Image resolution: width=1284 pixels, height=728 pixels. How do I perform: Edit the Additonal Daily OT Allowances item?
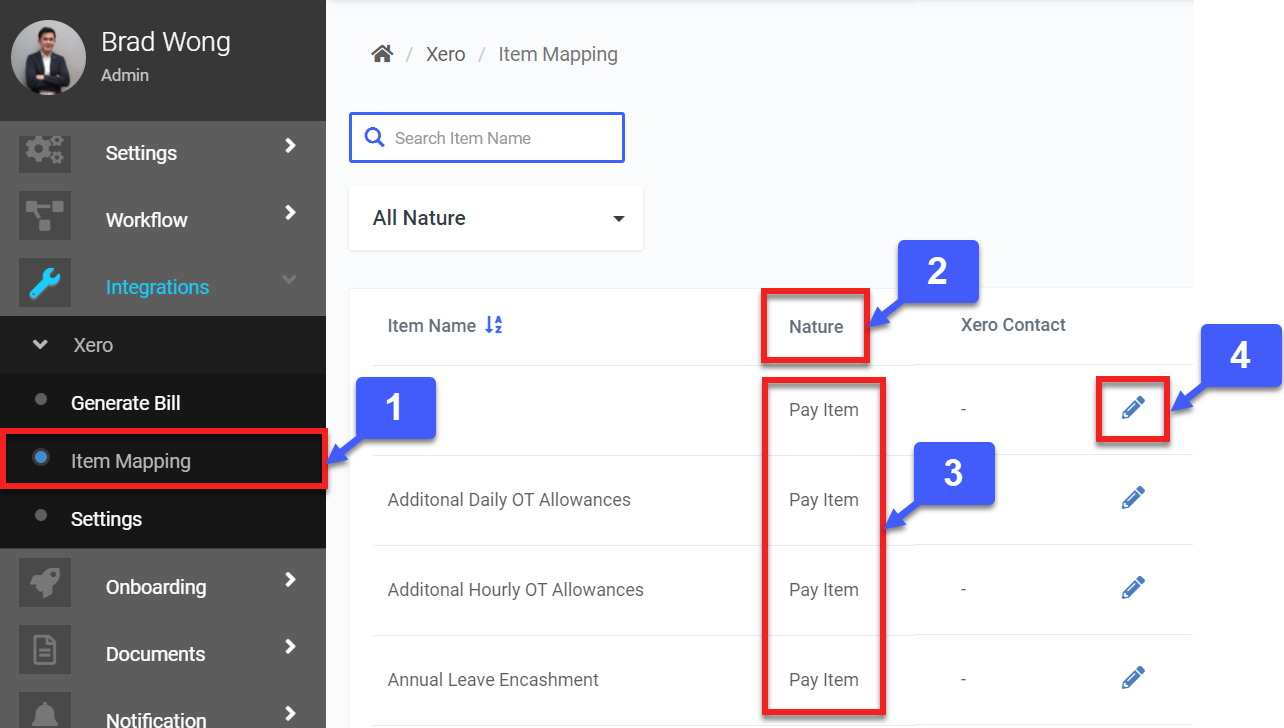tap(1132, 498)
